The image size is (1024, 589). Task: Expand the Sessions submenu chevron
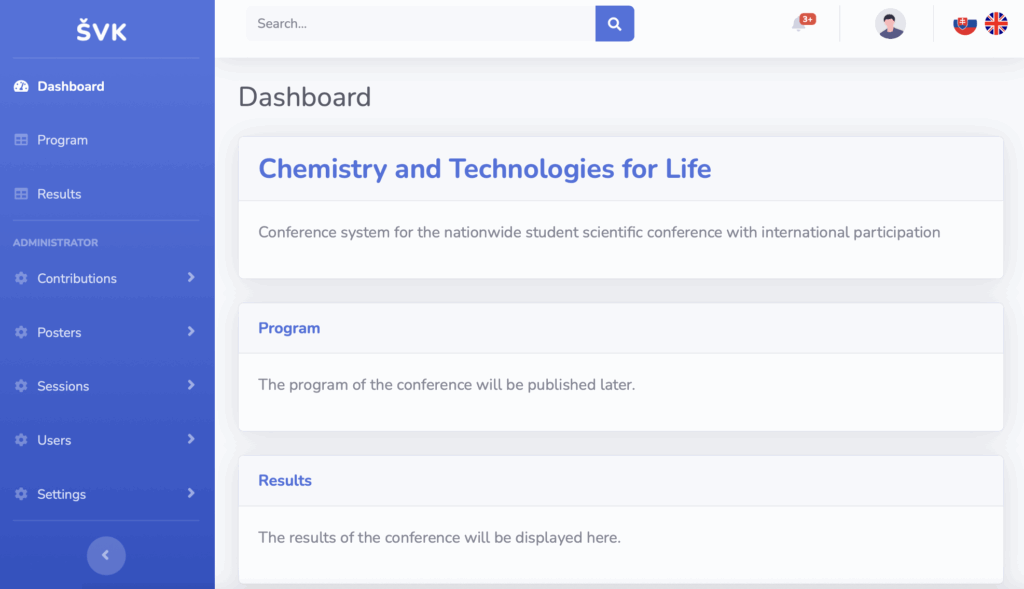(x=191, y=385)
